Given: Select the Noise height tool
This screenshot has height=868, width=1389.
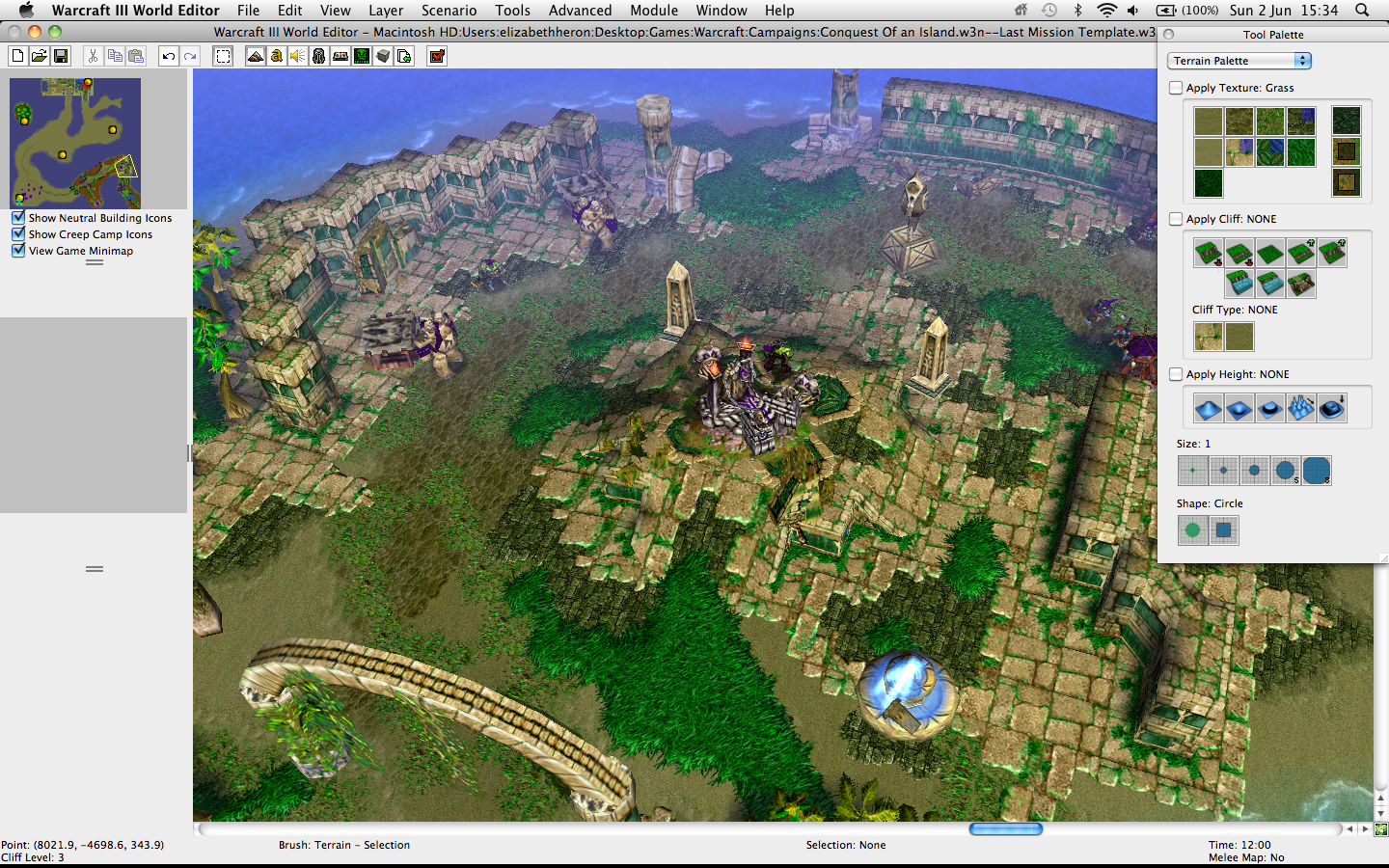Looking at the screenshot, I should 1301,408.
